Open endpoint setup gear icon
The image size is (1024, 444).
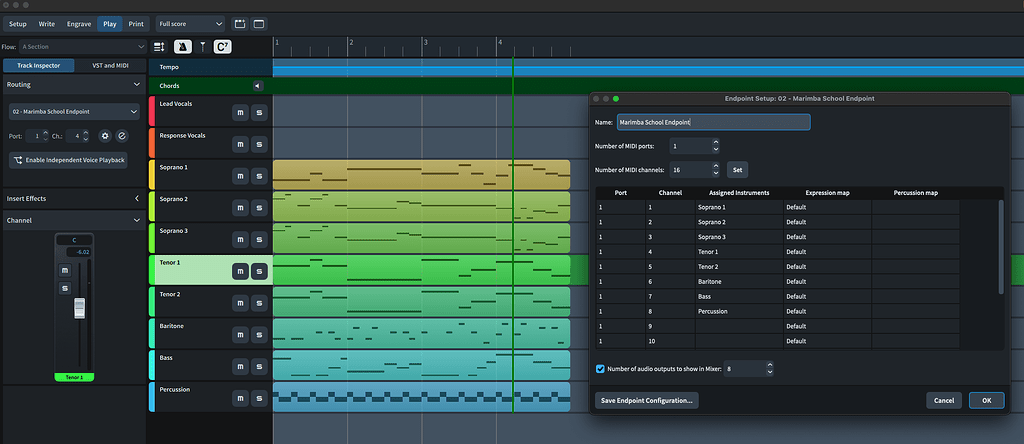[104, 135]
